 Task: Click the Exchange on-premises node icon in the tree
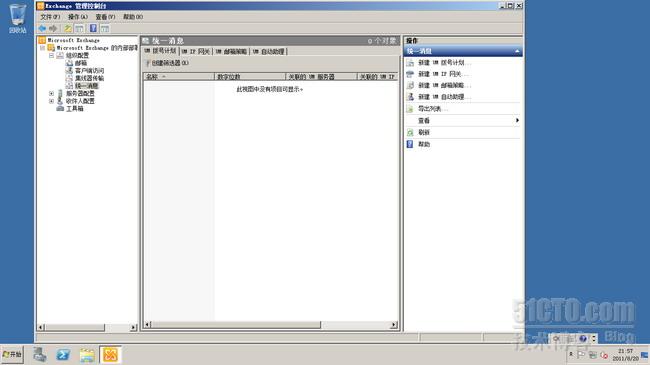coord(51,48)
